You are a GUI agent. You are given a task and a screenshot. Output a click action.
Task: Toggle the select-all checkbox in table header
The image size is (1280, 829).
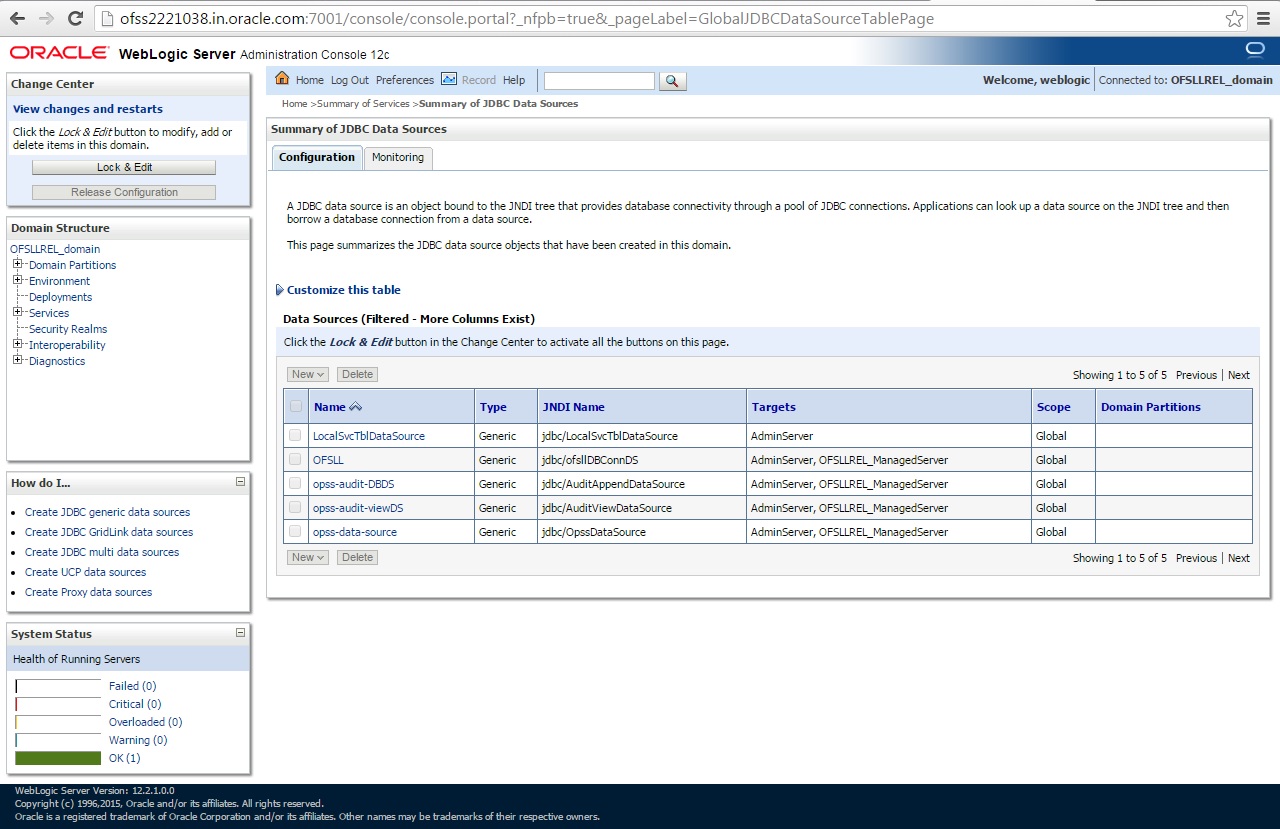(x=295, y=406)
